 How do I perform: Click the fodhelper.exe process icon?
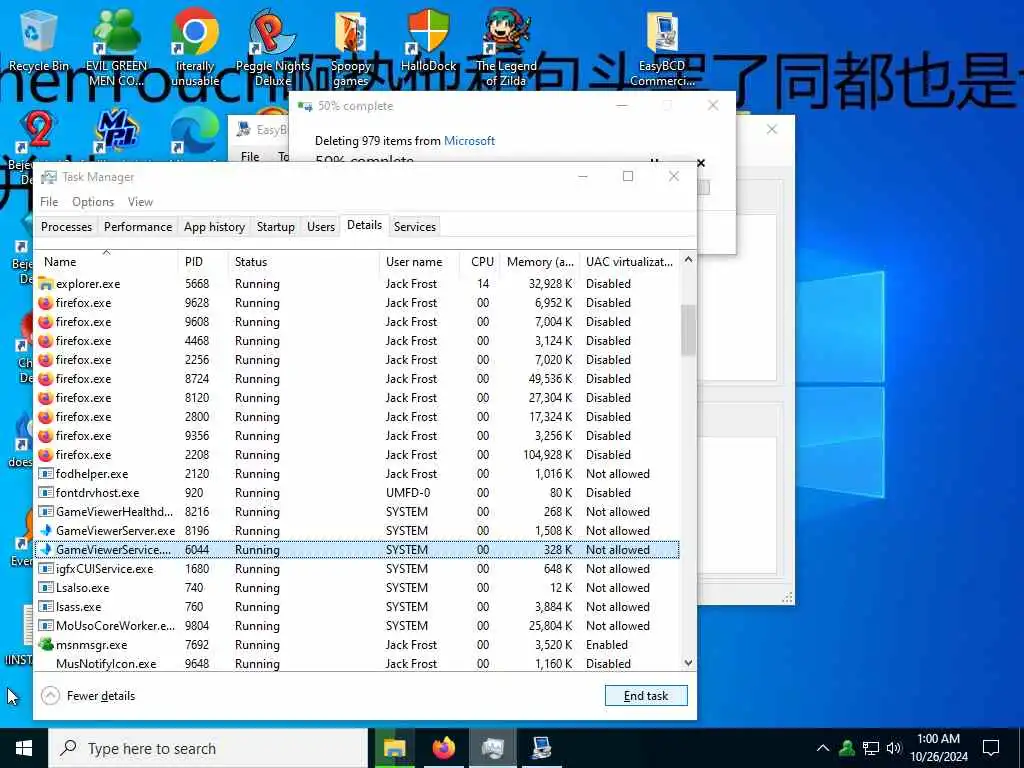pyautogui.click(x=46, y=473)
